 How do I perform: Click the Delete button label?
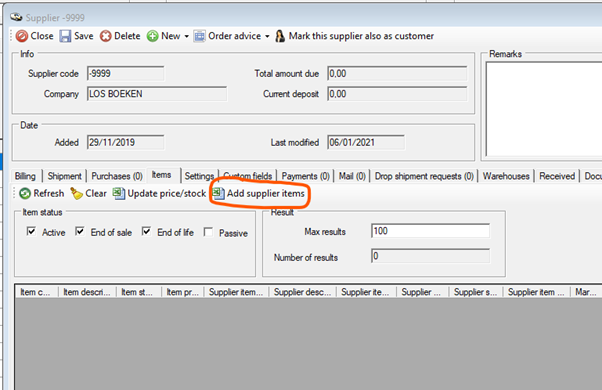pos(127,36)
